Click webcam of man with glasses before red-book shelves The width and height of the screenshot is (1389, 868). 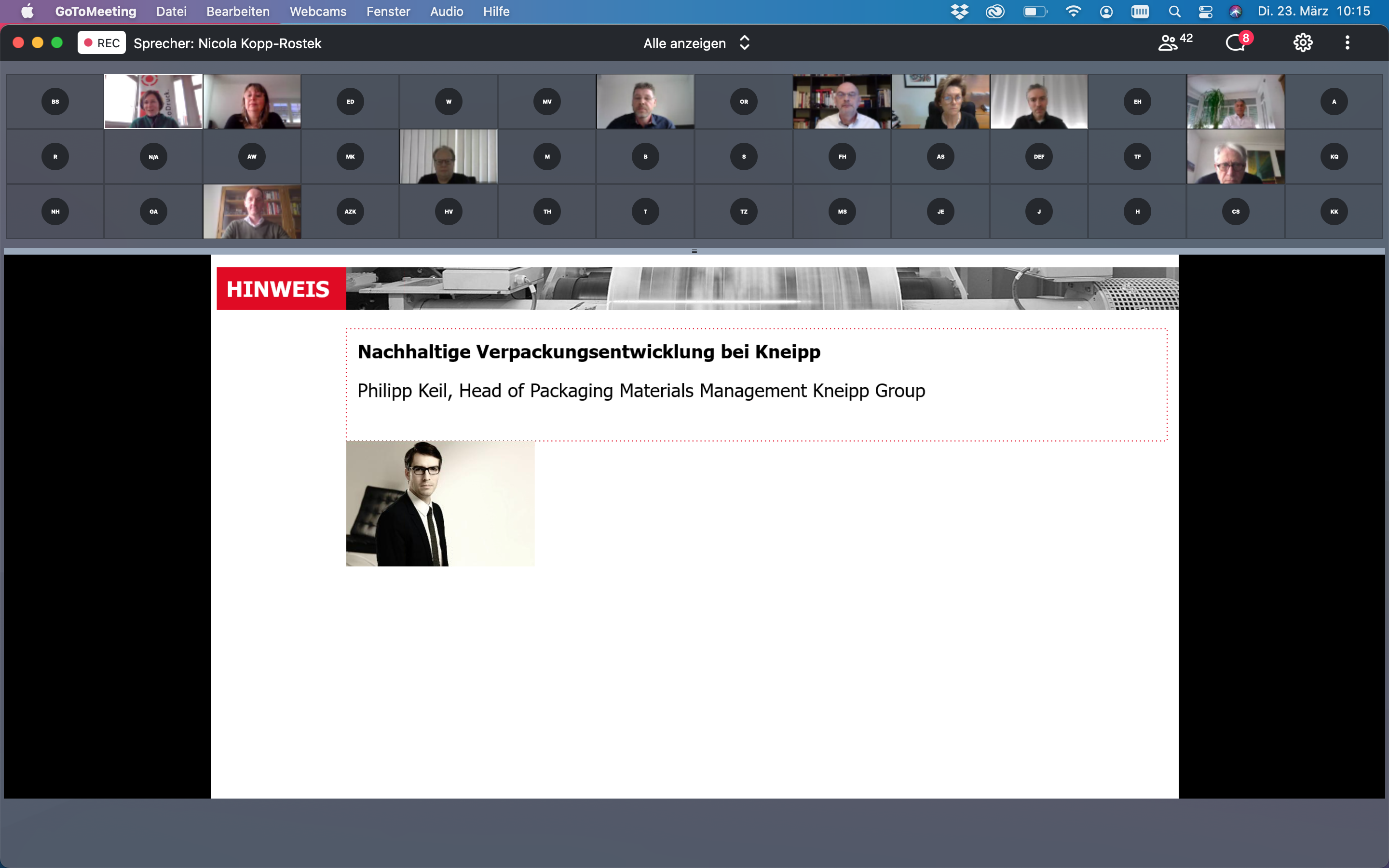(842, 102)
